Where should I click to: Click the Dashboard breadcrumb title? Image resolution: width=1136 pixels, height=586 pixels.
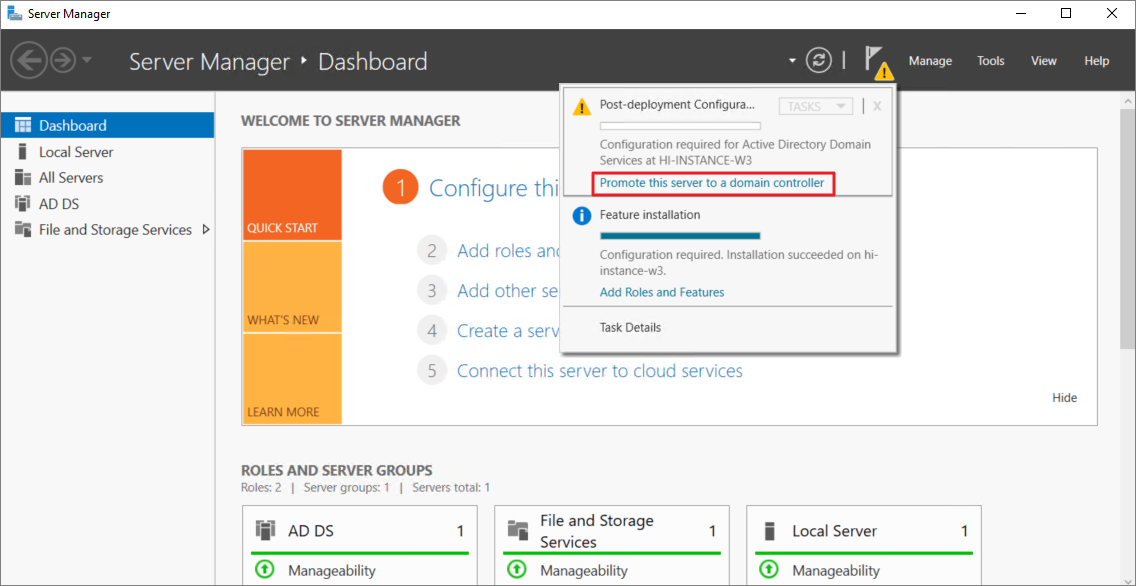(x=372, y=62)
